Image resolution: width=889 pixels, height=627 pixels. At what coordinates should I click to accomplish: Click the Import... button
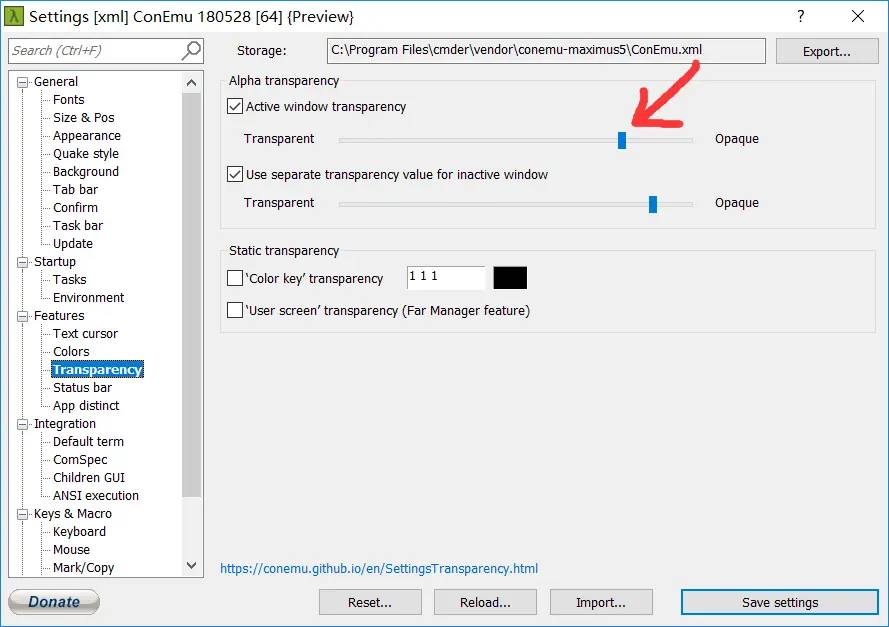(x=601, y=603)
